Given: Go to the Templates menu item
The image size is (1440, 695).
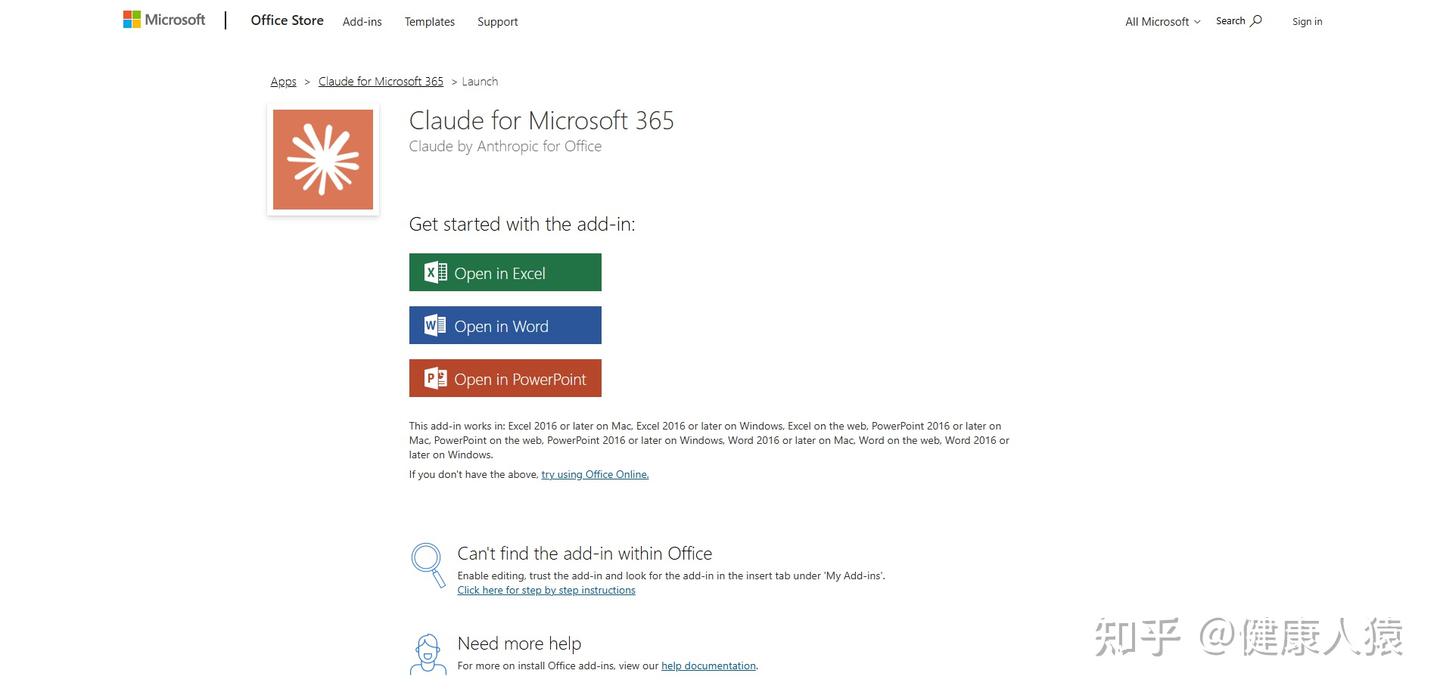Looking at the screenshot, I should pos(430,21).
